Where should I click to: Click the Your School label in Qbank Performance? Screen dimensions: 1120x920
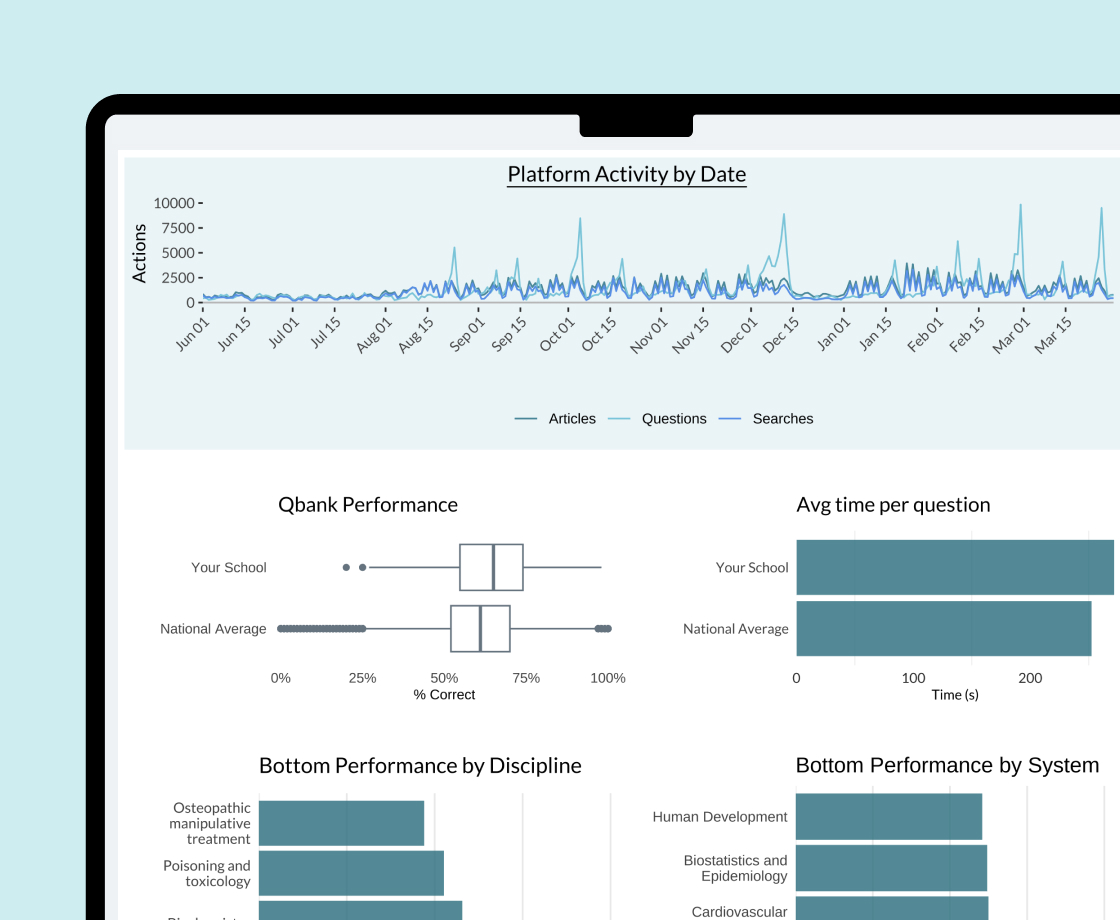pyautogui.click(x=229, y=567)
